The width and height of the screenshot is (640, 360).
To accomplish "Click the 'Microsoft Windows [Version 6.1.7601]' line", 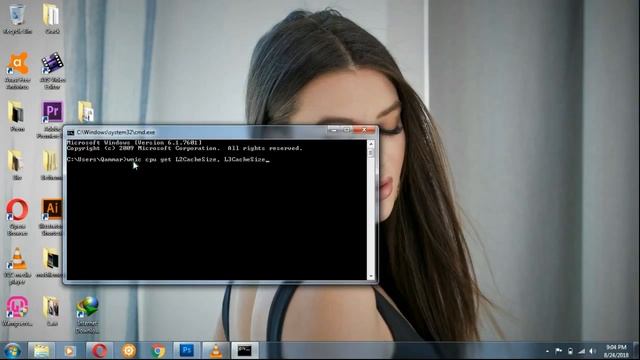I will [134, 142].
